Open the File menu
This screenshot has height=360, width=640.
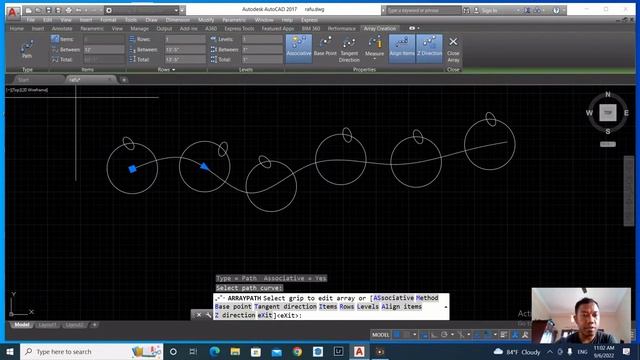click(31, 20)
